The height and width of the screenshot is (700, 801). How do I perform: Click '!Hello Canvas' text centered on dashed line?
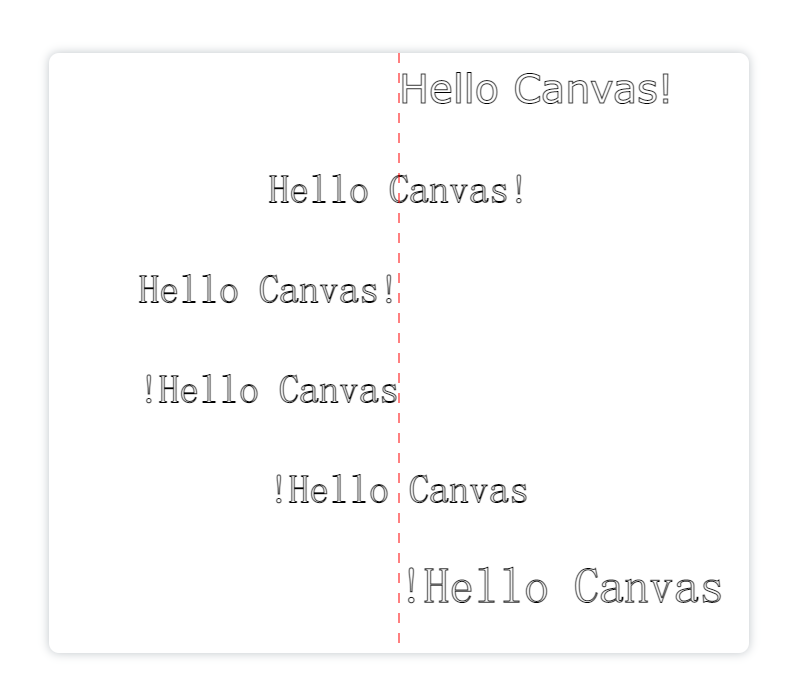pos(401,489)
